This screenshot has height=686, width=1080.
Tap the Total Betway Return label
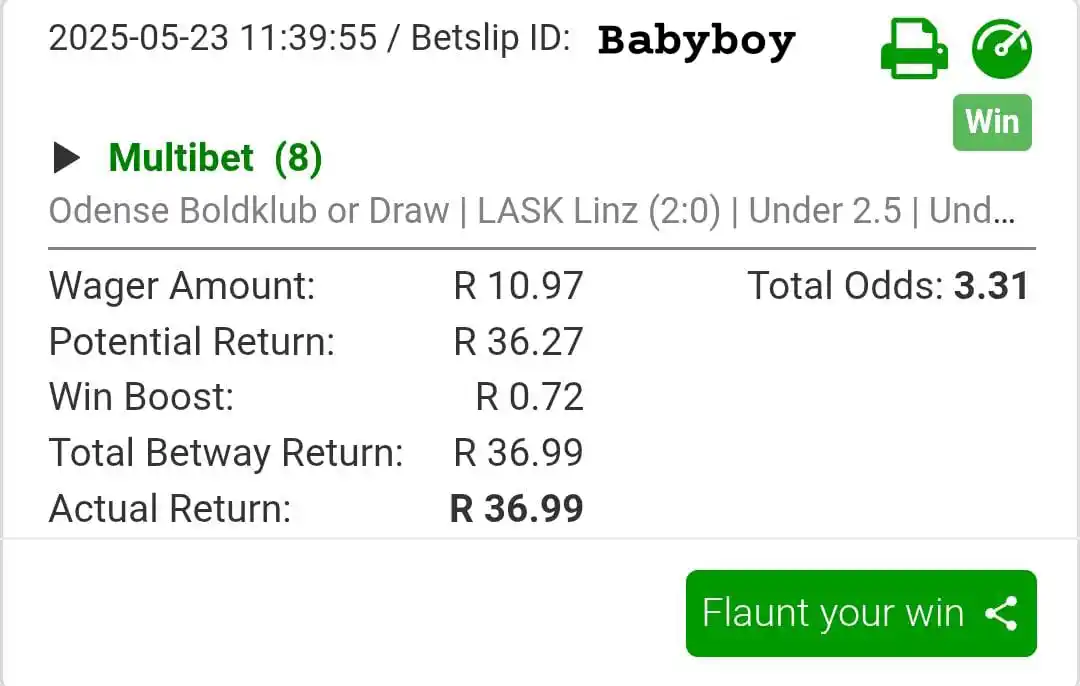coord(226,453)
